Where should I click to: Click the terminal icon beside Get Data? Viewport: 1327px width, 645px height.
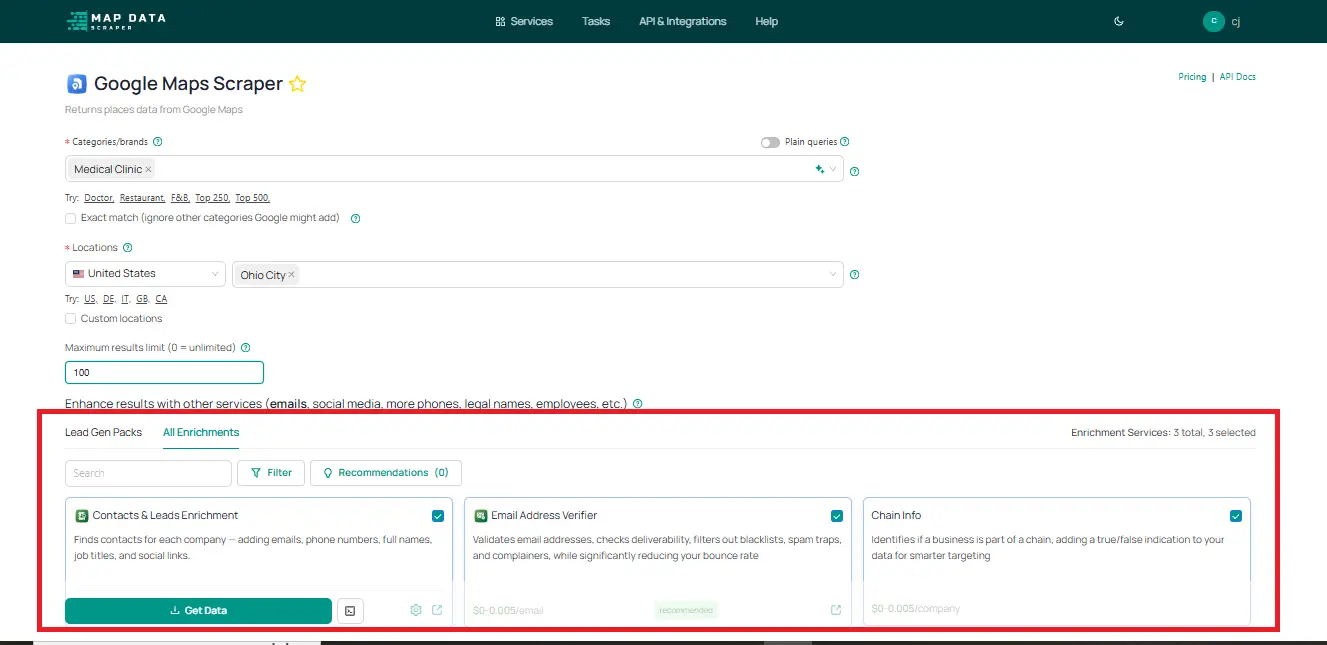350,610
